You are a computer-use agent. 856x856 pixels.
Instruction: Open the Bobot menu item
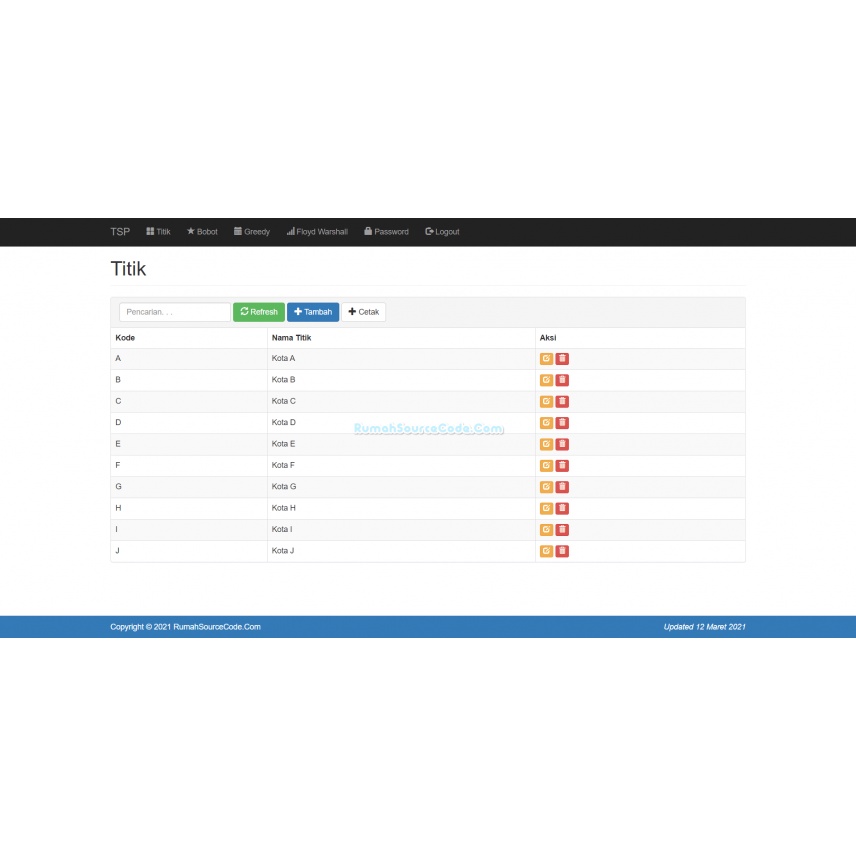click(202, 231)
